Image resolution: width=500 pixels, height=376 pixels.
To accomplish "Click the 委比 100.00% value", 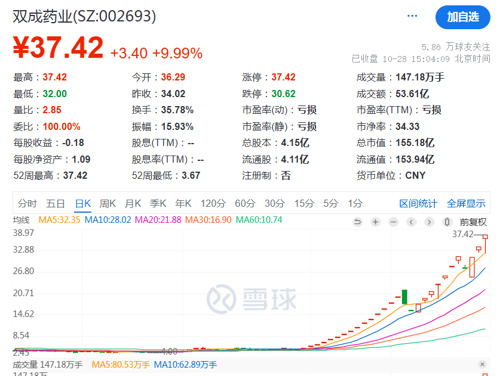I will [x=61, y=127].
